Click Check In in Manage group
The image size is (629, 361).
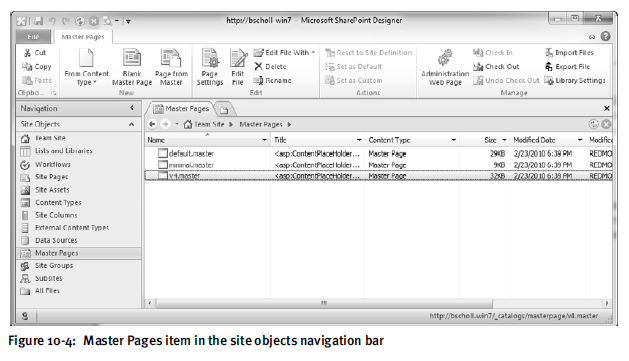coord(493,53)
